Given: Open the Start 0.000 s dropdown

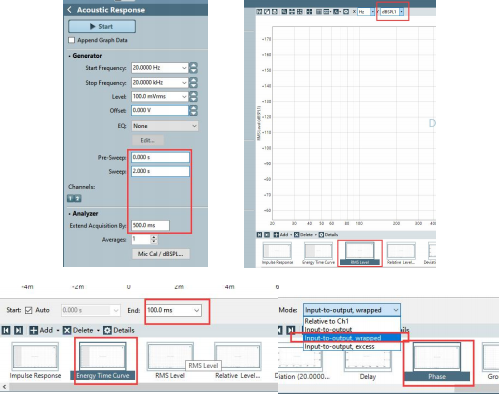Looking at the screenshot, I should coord(116,310).
